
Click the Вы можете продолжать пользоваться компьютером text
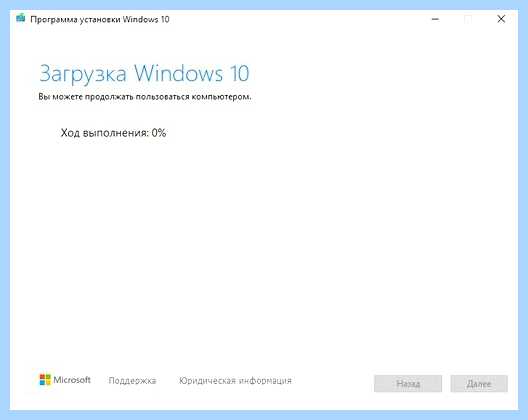[x=145, y=97]
